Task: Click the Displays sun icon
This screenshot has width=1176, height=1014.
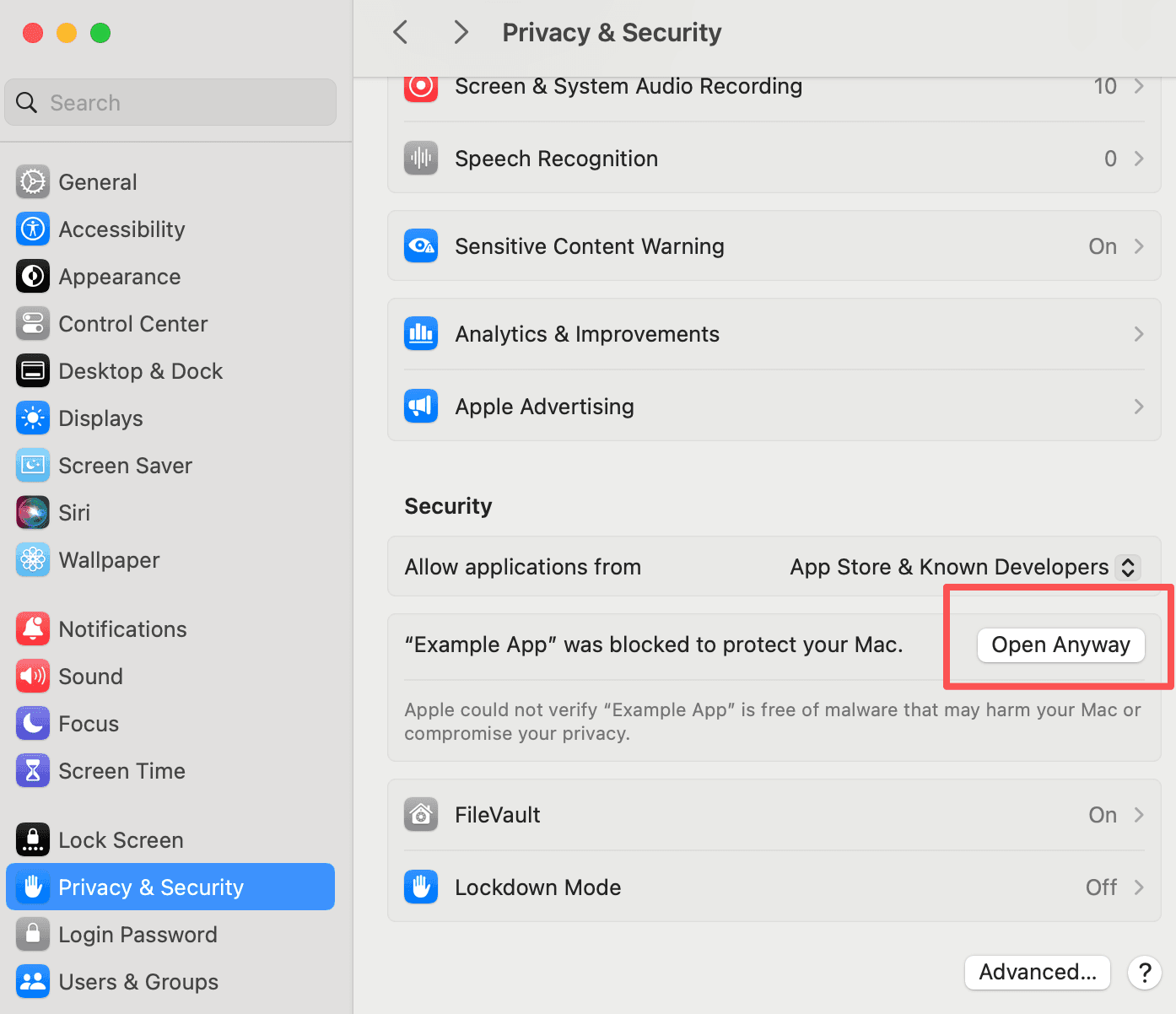Action: [x=33, y=418]
